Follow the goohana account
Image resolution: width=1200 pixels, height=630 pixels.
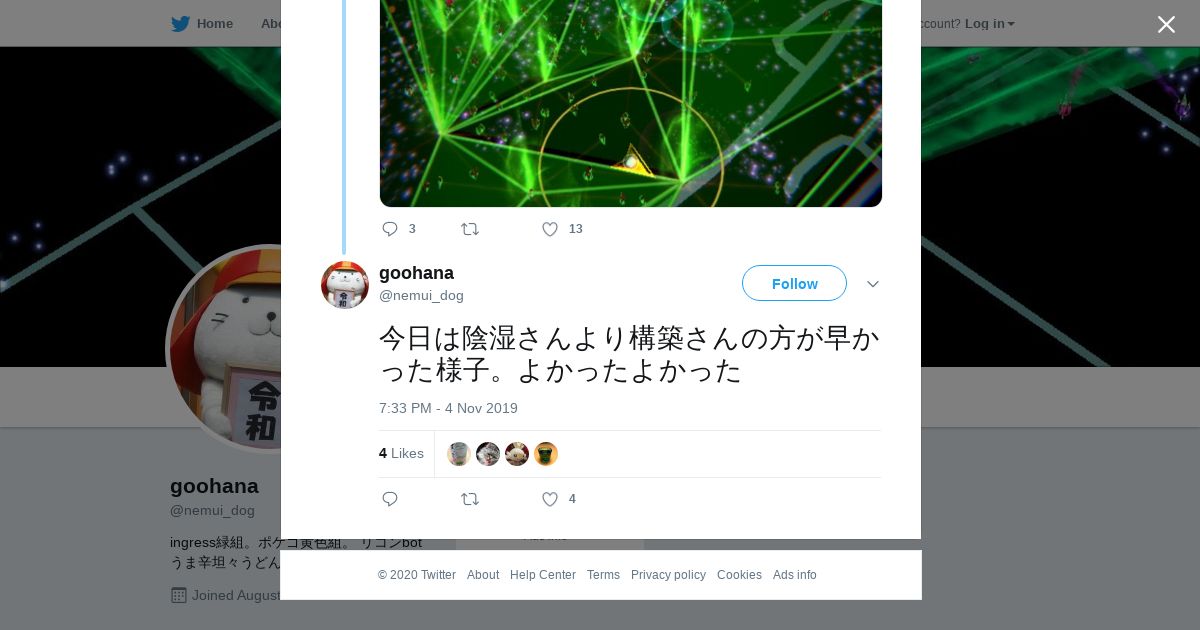click(794, 283)
